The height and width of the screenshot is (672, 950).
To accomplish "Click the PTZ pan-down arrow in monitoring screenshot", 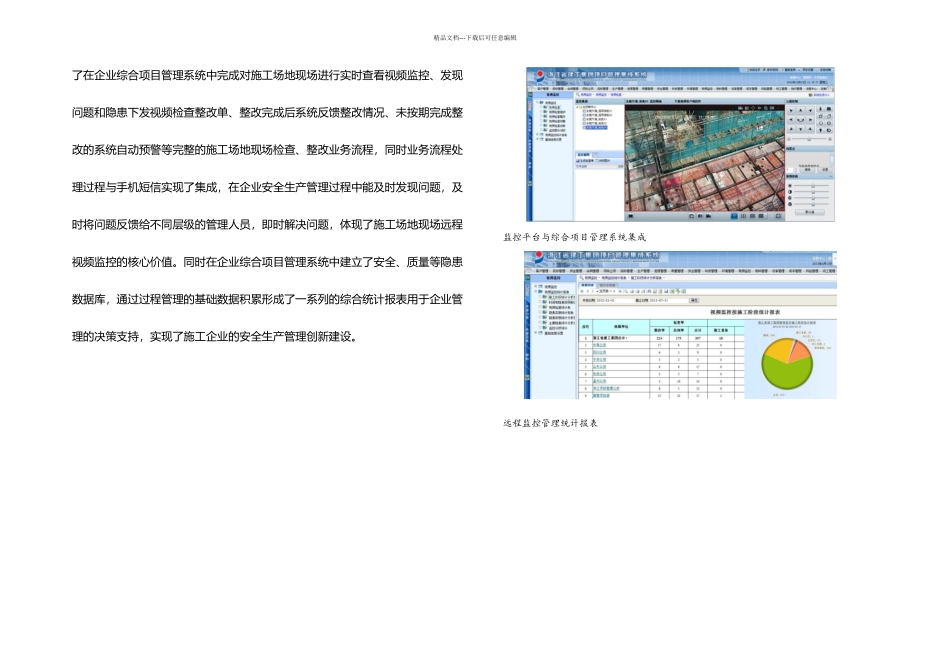I will (800, 129).
